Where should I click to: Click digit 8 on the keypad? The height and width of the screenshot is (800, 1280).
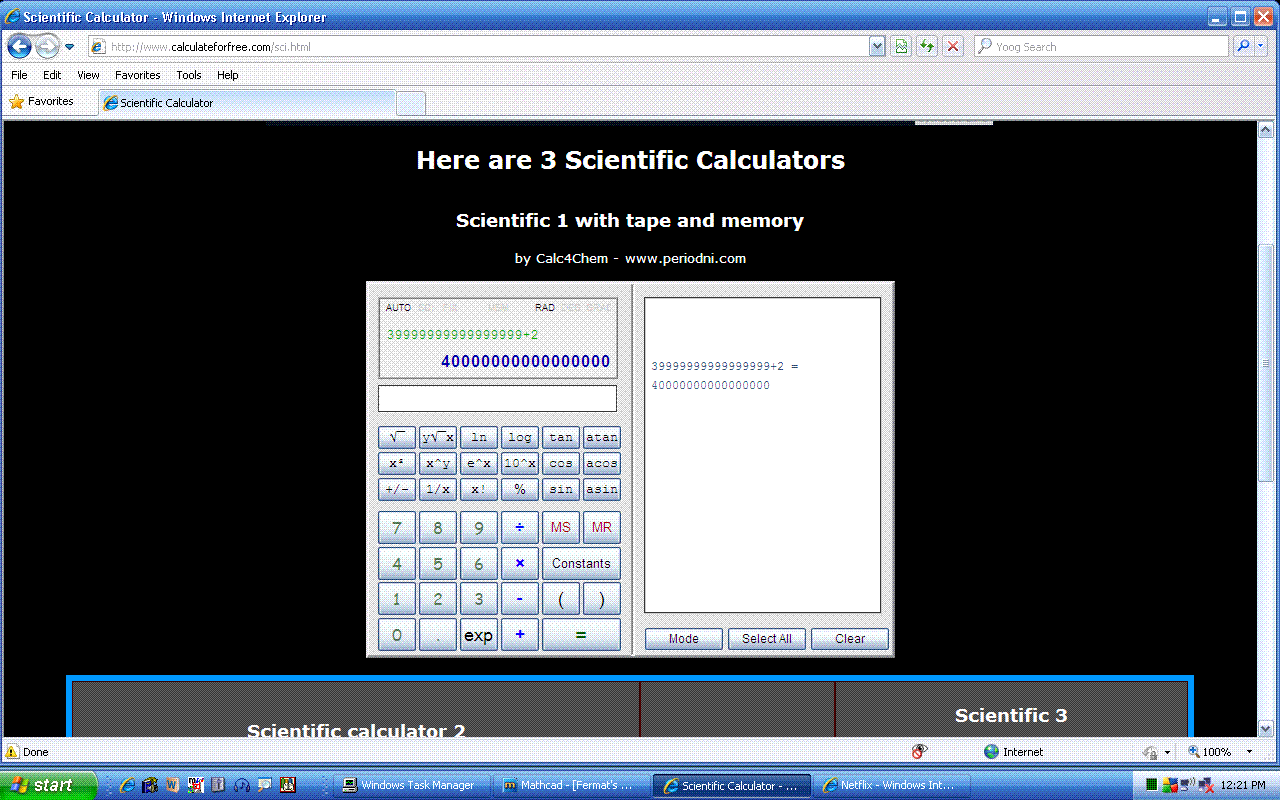[x=438, y=528]
